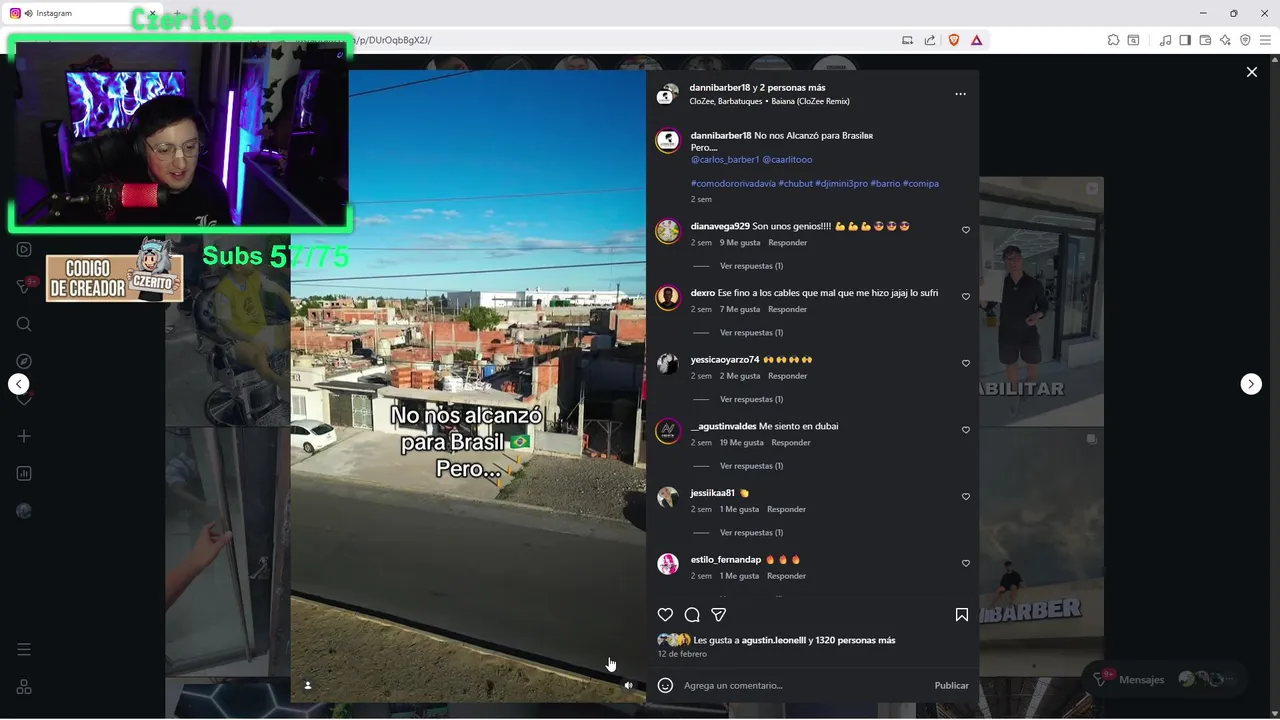Open the emoji picker in comment box
This screenshot has width=1280, height=720.
[665, 685]
